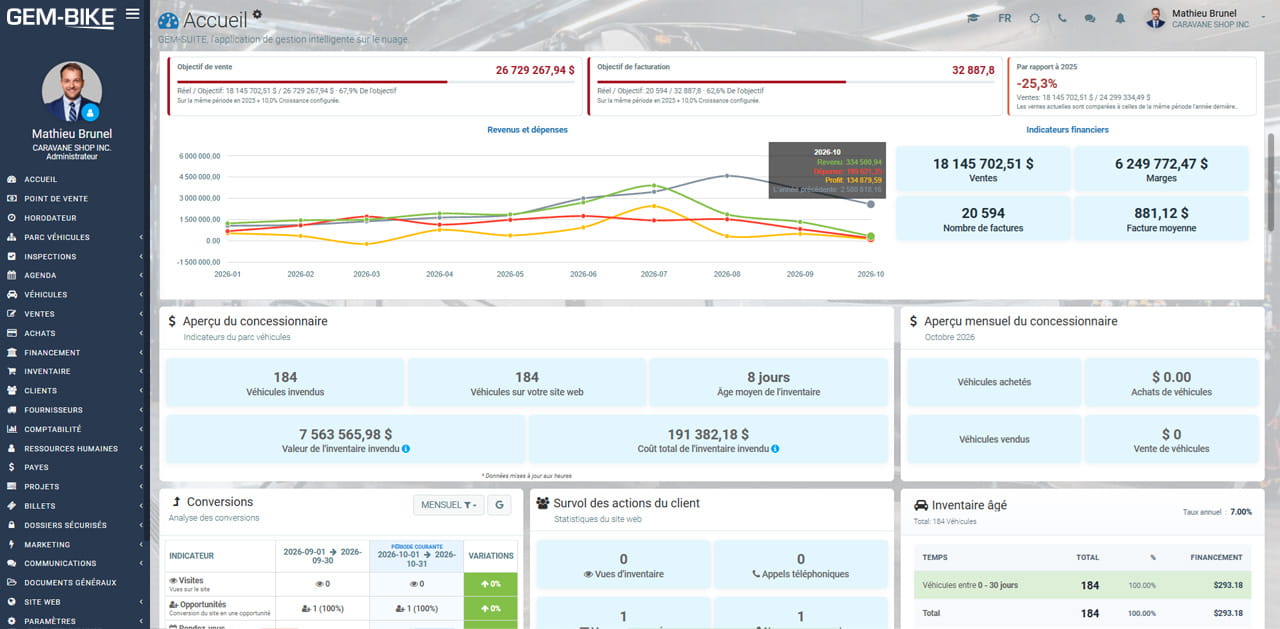
Task: Click the Ventes 18 145 702,51 $ card
Action: point(983,169)
